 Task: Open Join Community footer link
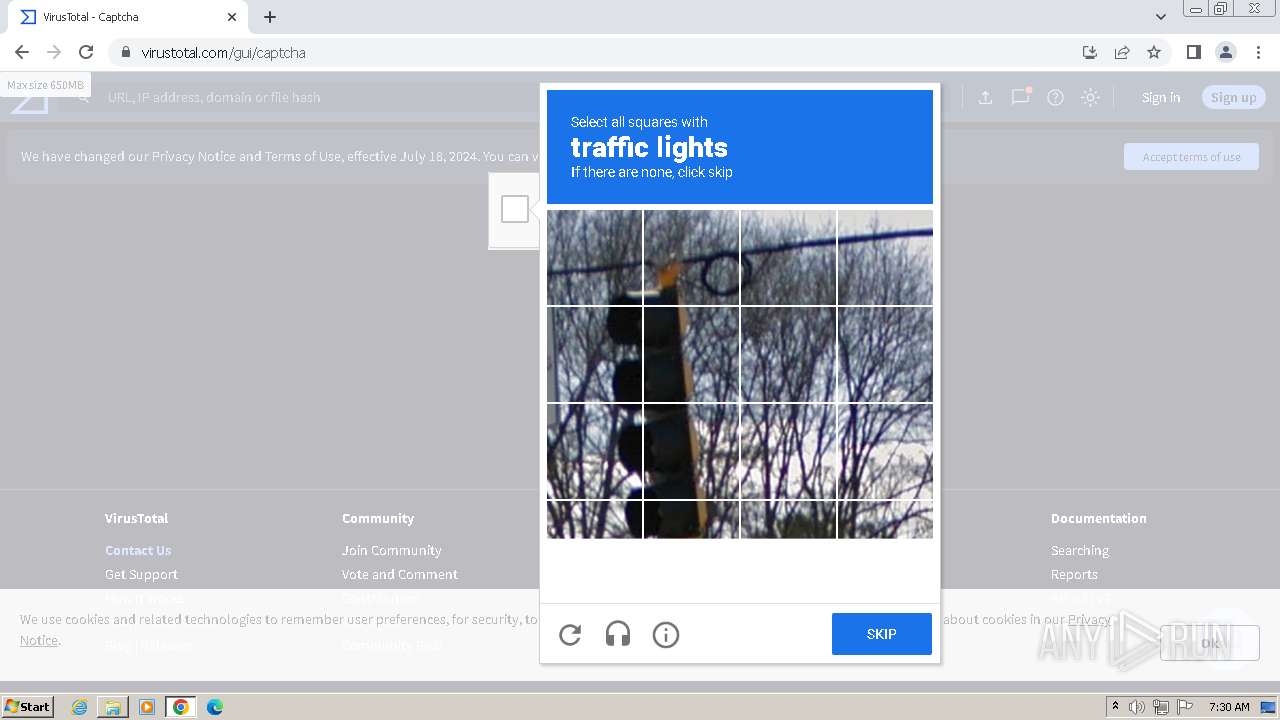[x=391, y=550]
